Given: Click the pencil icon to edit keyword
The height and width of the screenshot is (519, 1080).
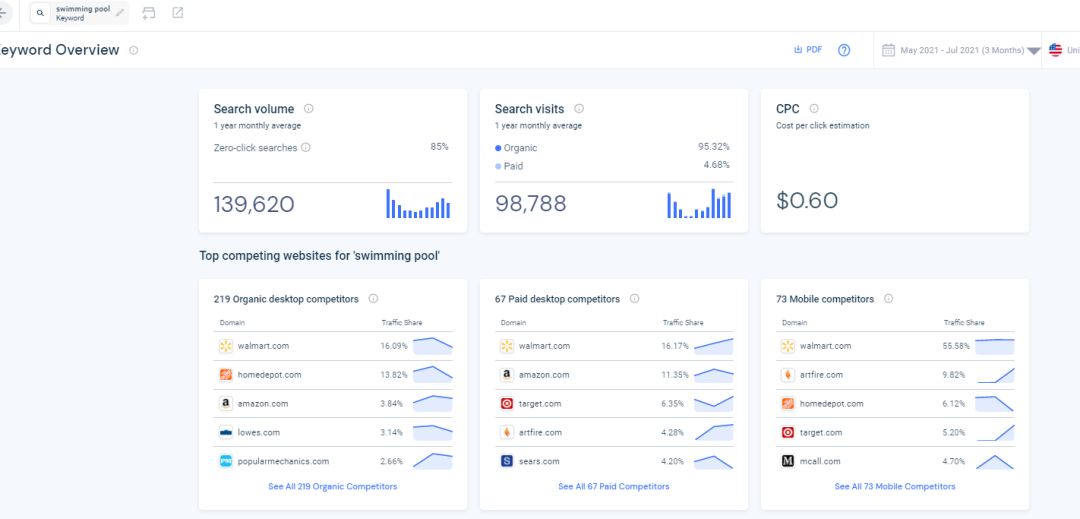Looking at the screenshot, I should point(121,13).
